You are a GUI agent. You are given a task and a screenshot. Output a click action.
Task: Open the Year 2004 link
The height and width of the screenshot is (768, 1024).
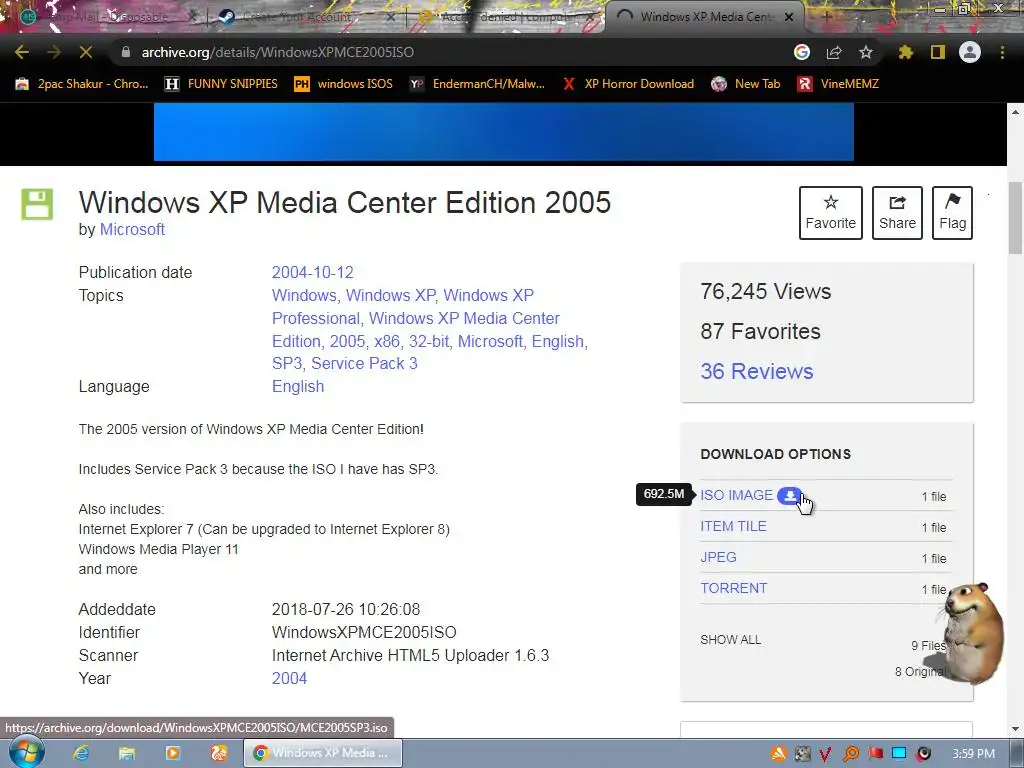(x=289, y=679)
